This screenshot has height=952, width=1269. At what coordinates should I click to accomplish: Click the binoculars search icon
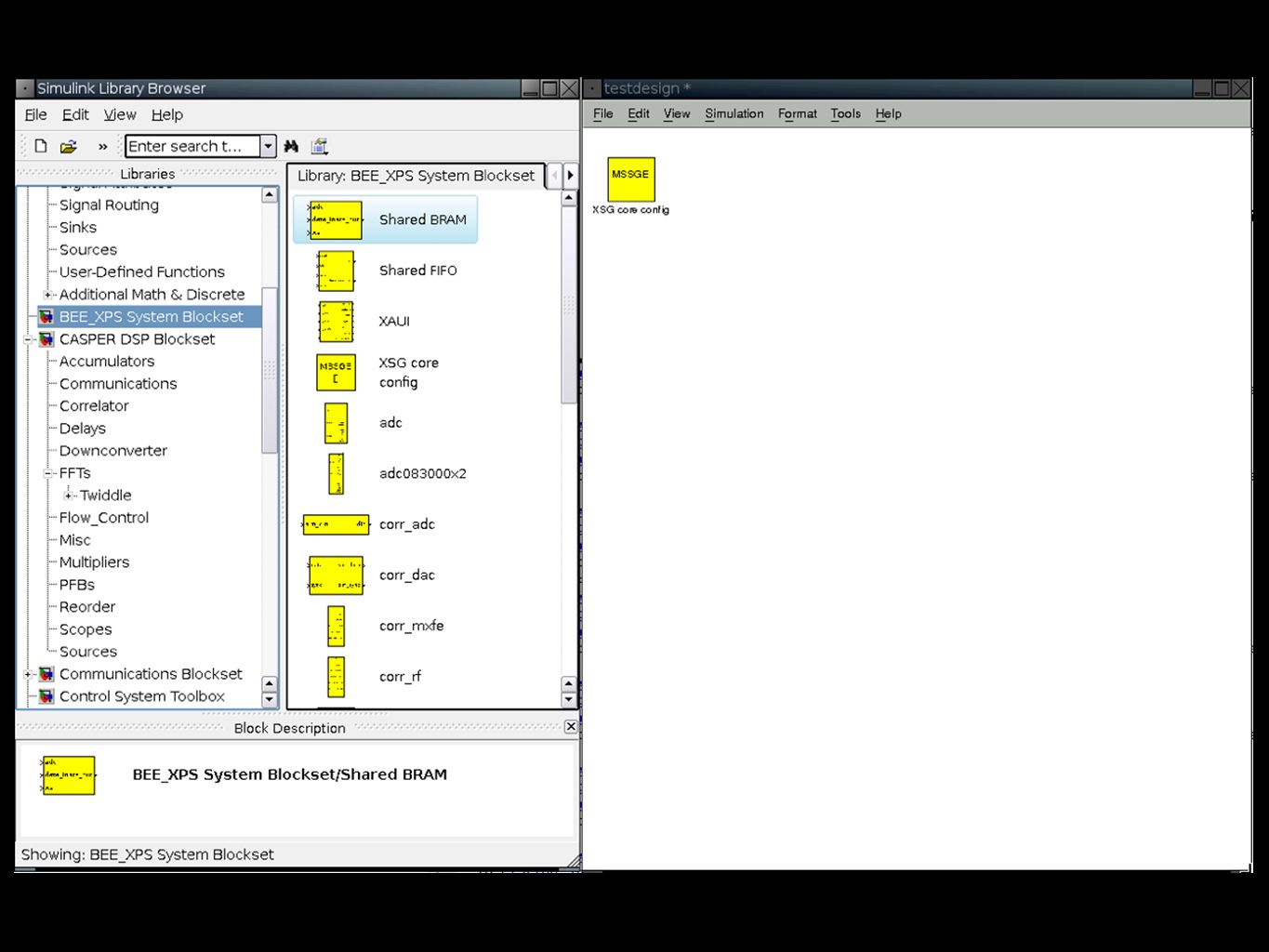click(x=291, y=146)
